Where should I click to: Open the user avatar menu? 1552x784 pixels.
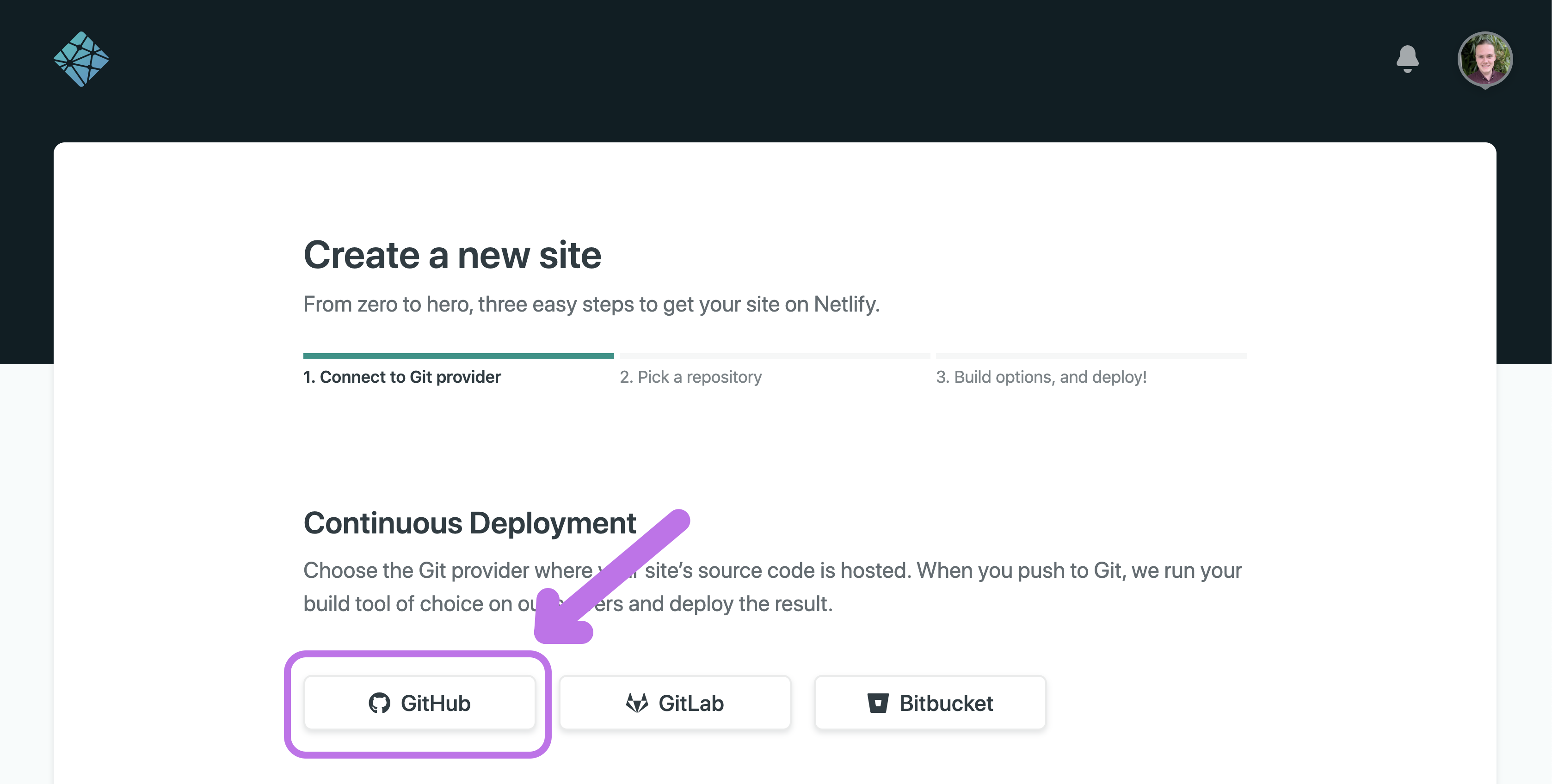1484,59
